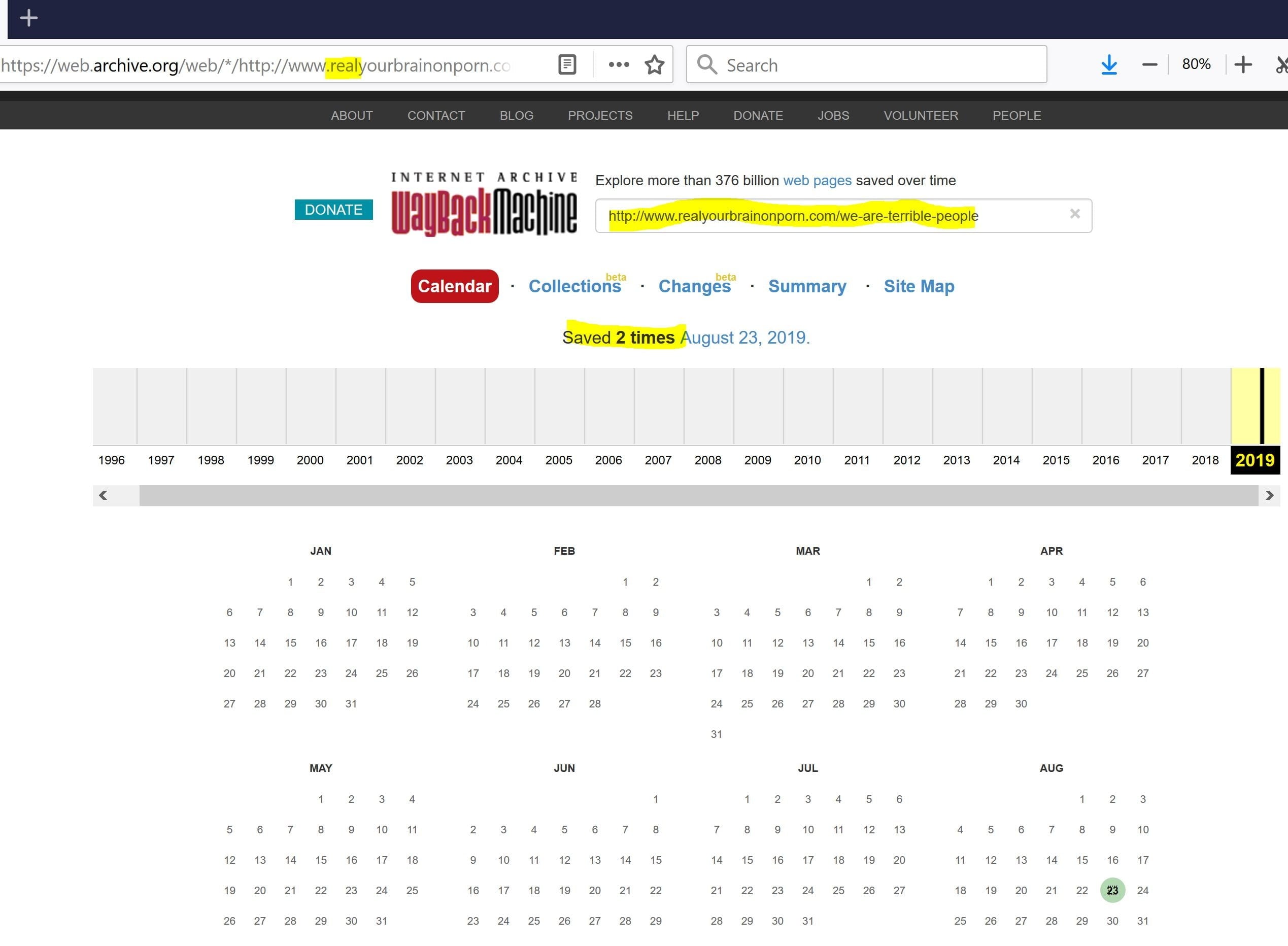
Task: Open a new browser tab with plus icon
Action: point(28,18)
